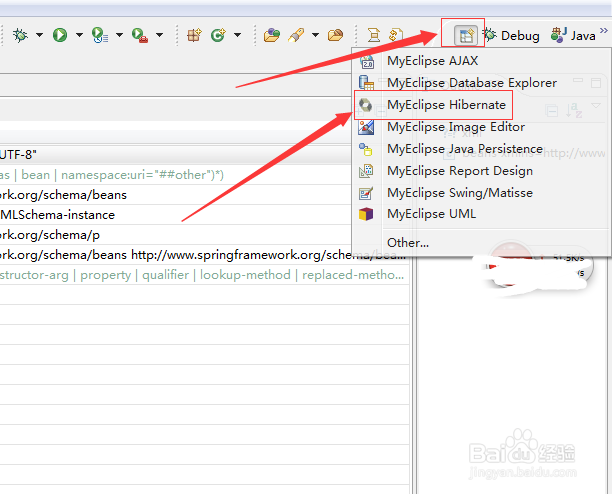Screen dimensions: 612x494
Task: Select the first rk.org/schema/beans row
Action: coord(176,195)
